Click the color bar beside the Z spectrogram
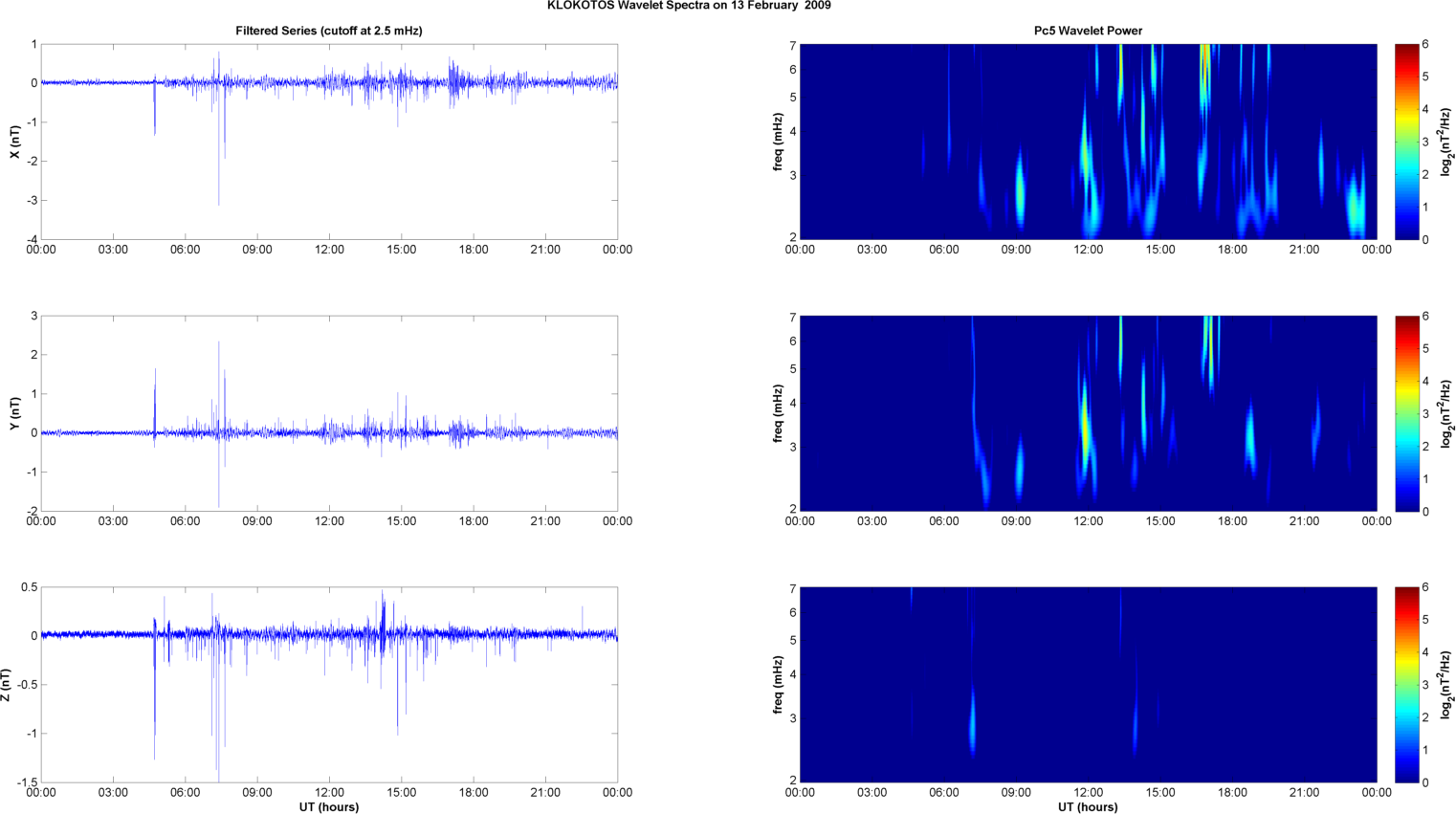The height and width of the screenshot is (814, 1456). (x=1406, y=685)
